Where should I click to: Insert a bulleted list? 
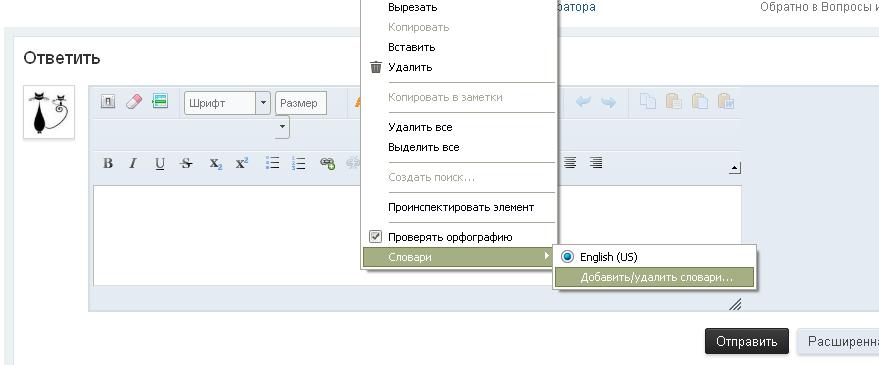click(272, 163)
